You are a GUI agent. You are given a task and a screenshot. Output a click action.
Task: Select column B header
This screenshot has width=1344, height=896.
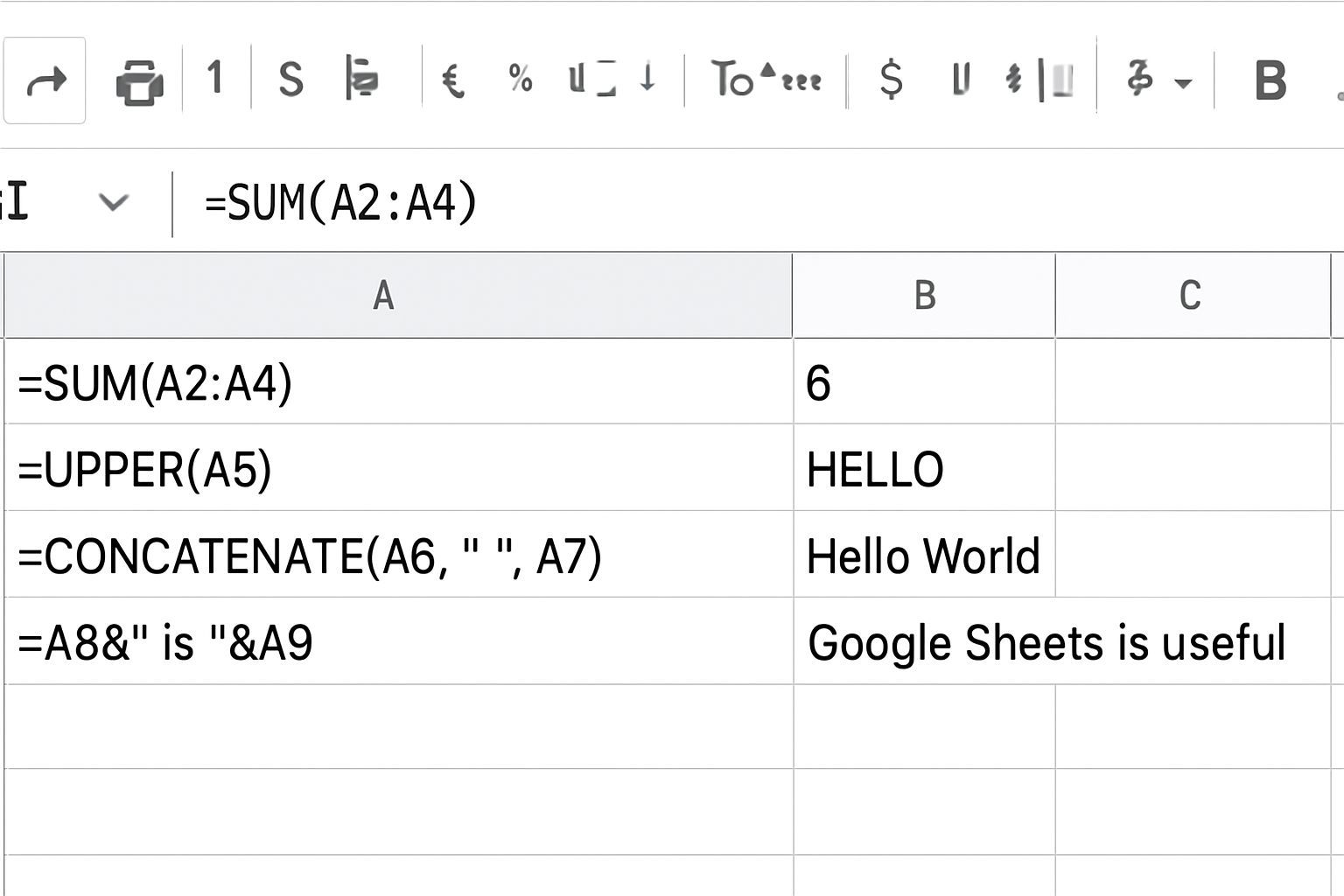tap(924, 296)
